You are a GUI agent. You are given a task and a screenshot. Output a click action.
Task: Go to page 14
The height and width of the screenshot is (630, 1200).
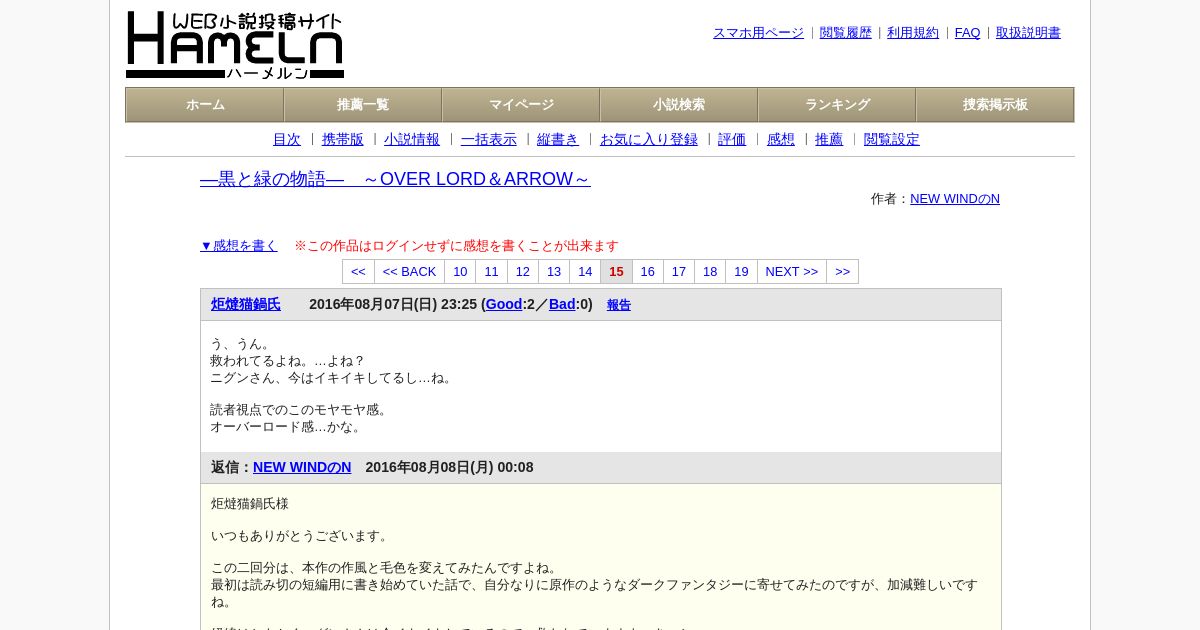[585, 272]
